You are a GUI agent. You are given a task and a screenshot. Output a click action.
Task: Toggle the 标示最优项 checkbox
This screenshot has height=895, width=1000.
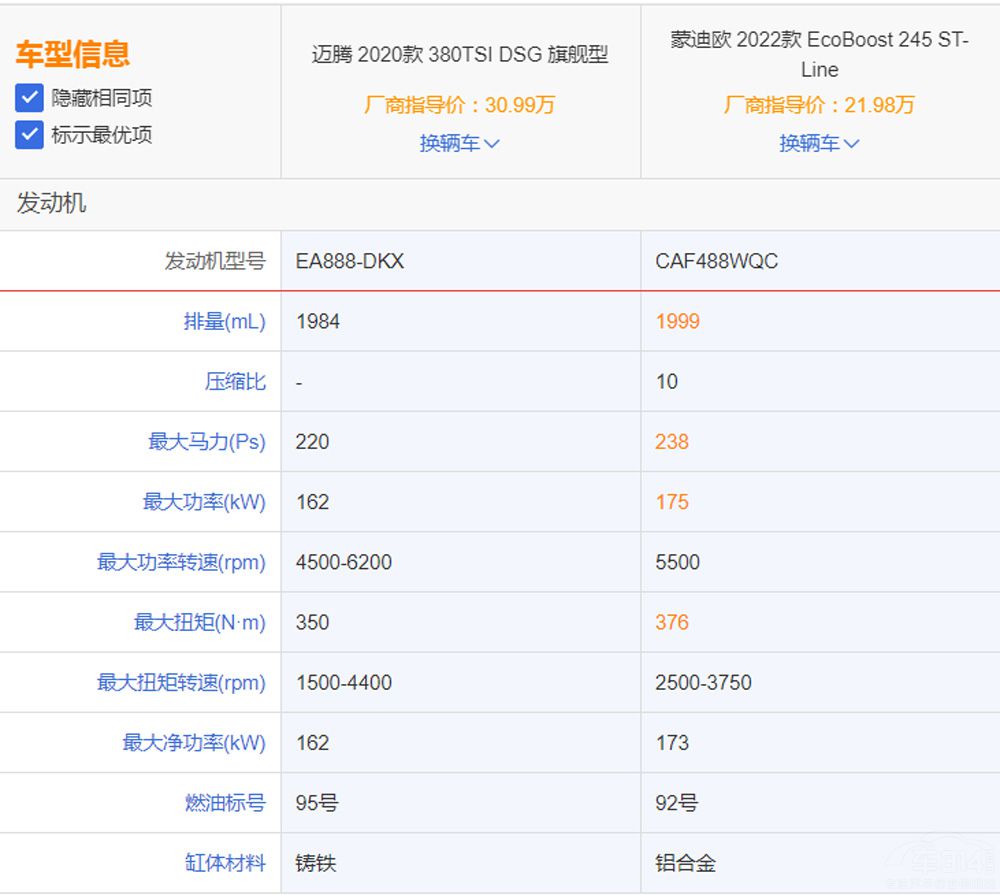[x=29, y=134]
